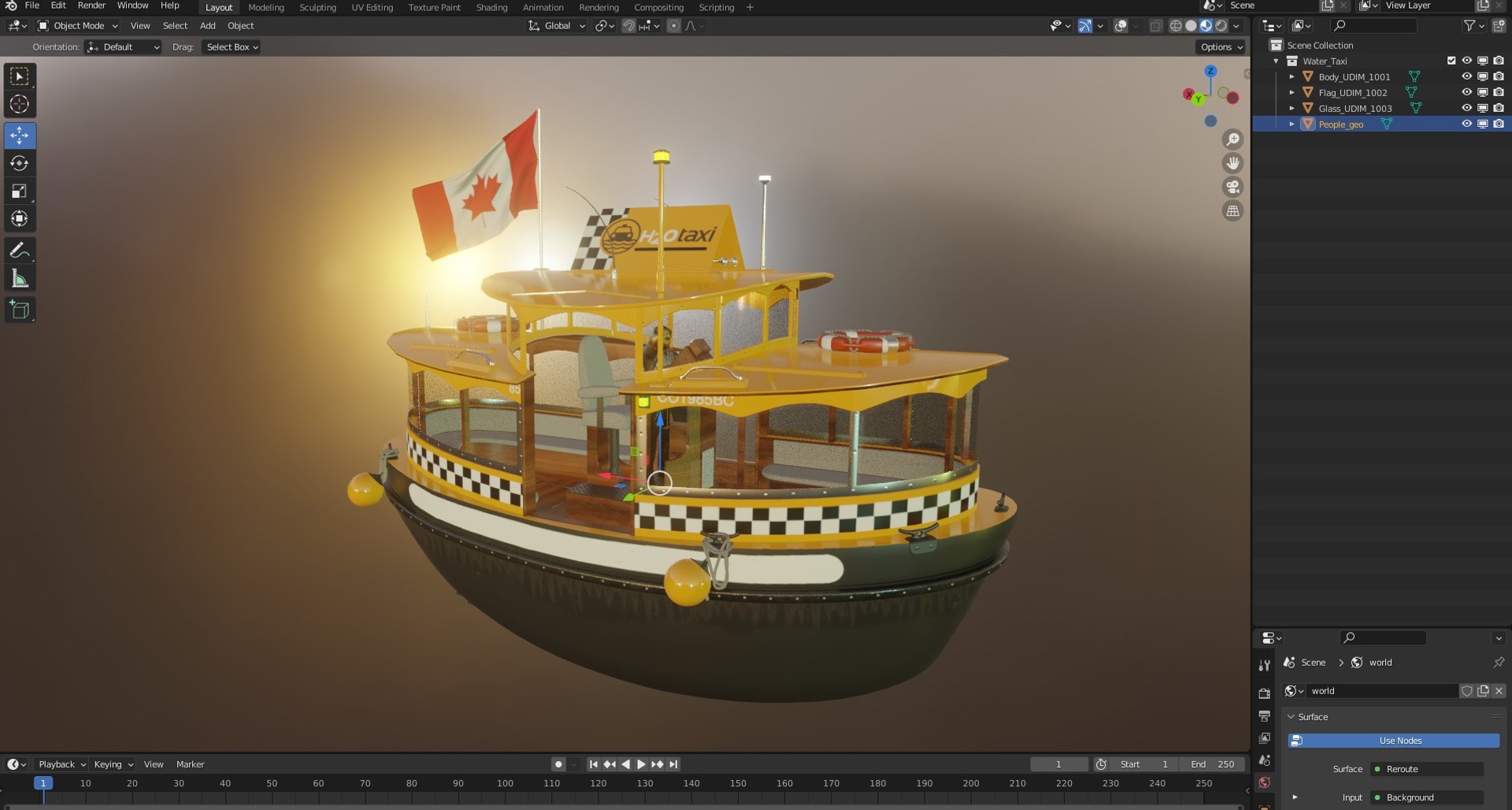Select the Rotate tool

pos(20,163)
